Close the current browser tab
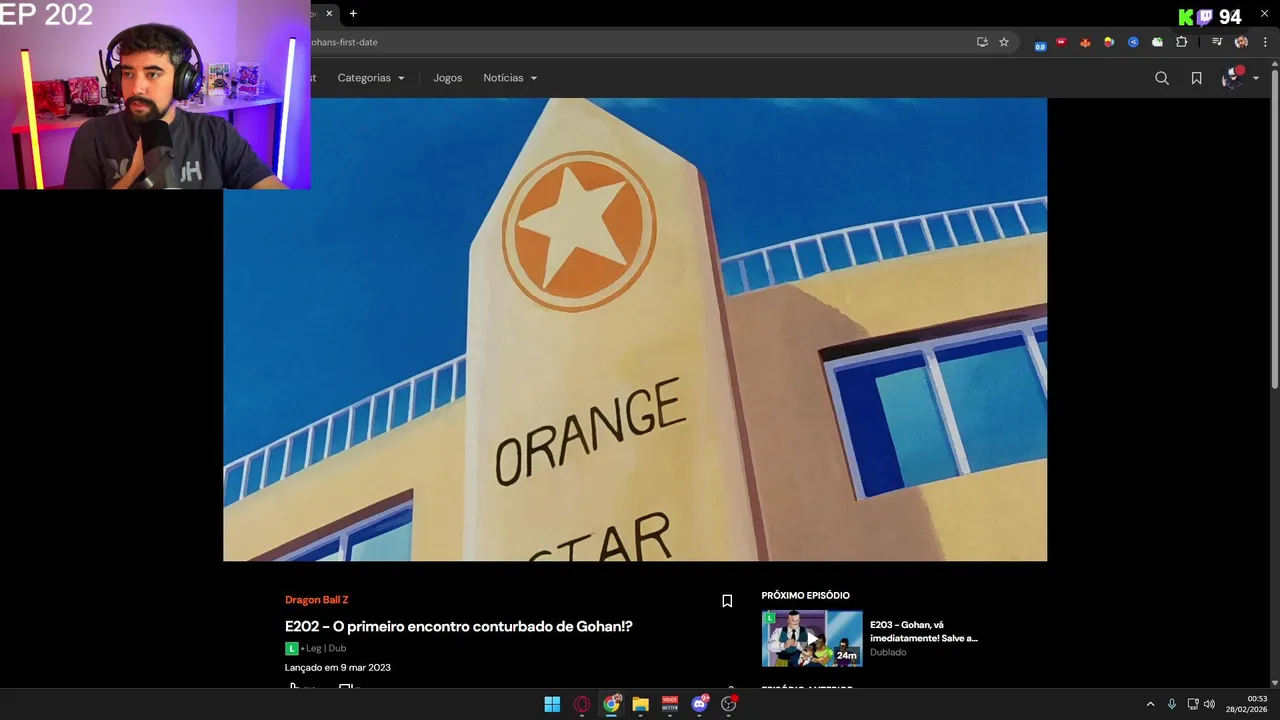1280x720 pixels. coord(328,14)
